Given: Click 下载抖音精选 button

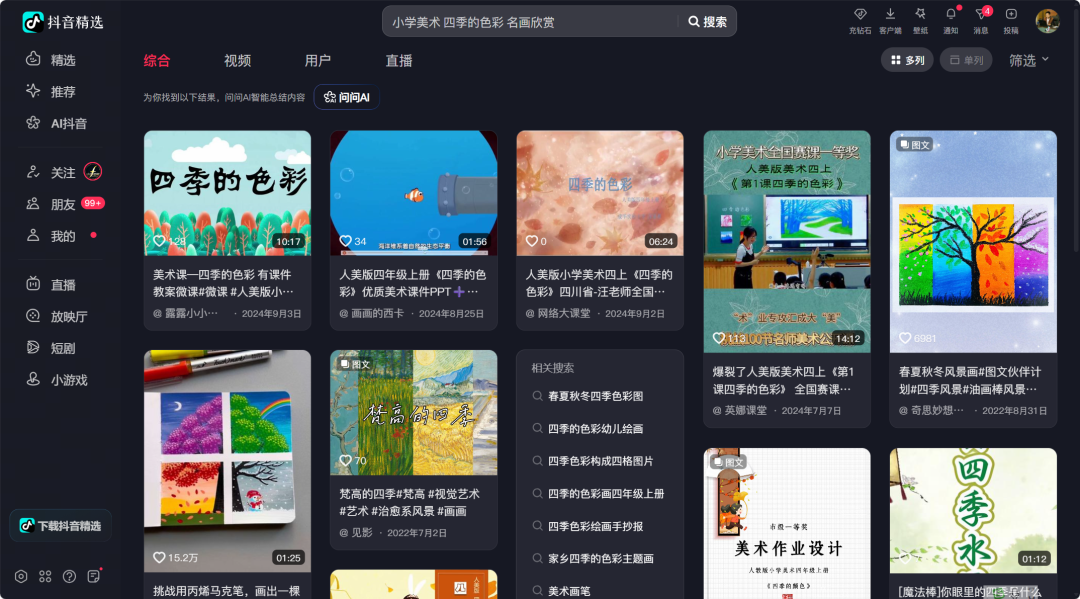Looking at the screenshot, I should 61,526.
